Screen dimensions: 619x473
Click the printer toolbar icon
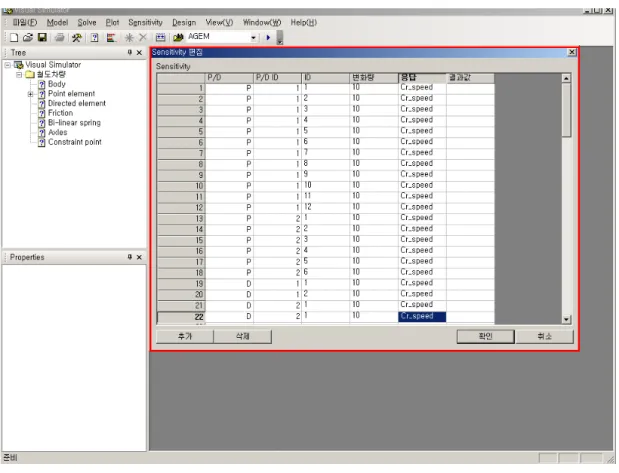[59, 38]
